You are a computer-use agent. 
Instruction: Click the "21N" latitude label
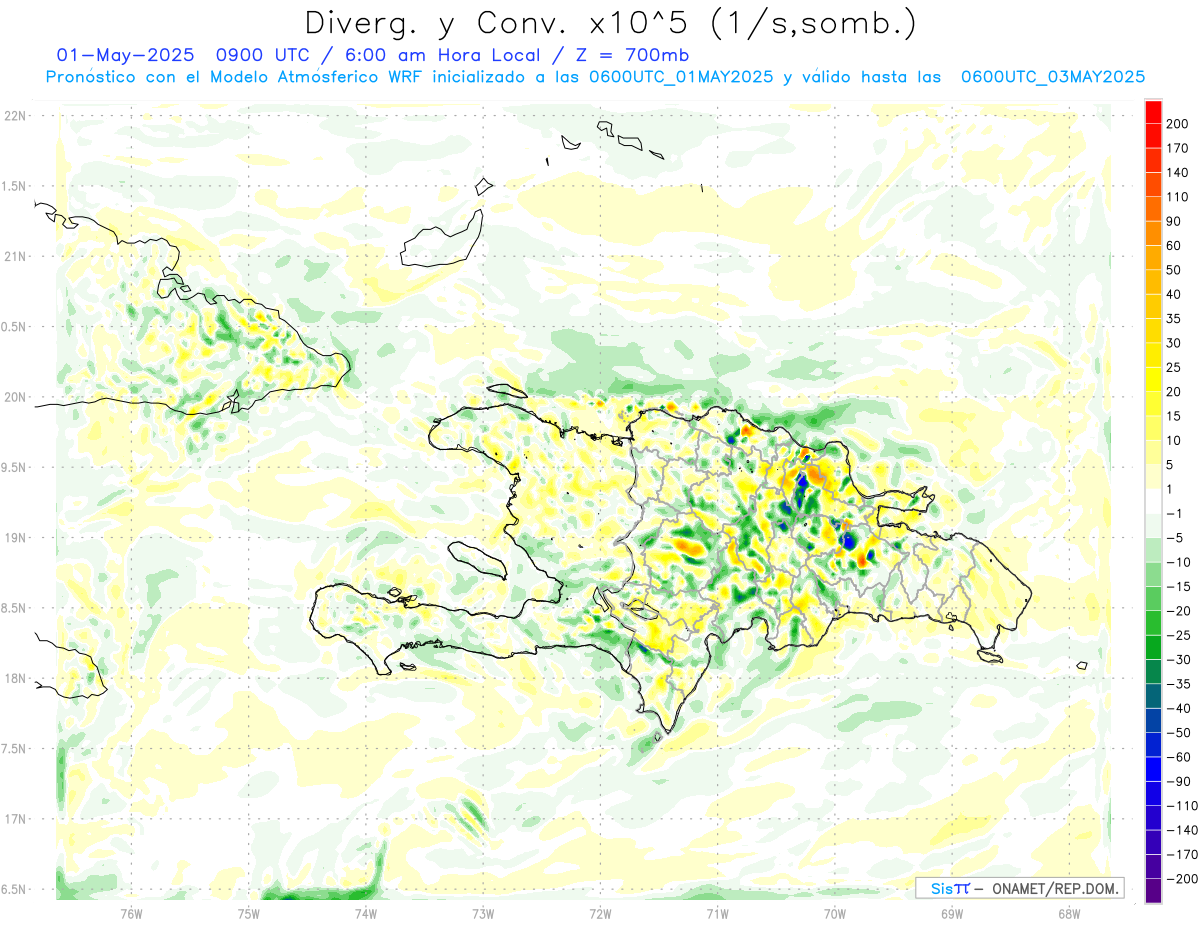coord(15,256)
